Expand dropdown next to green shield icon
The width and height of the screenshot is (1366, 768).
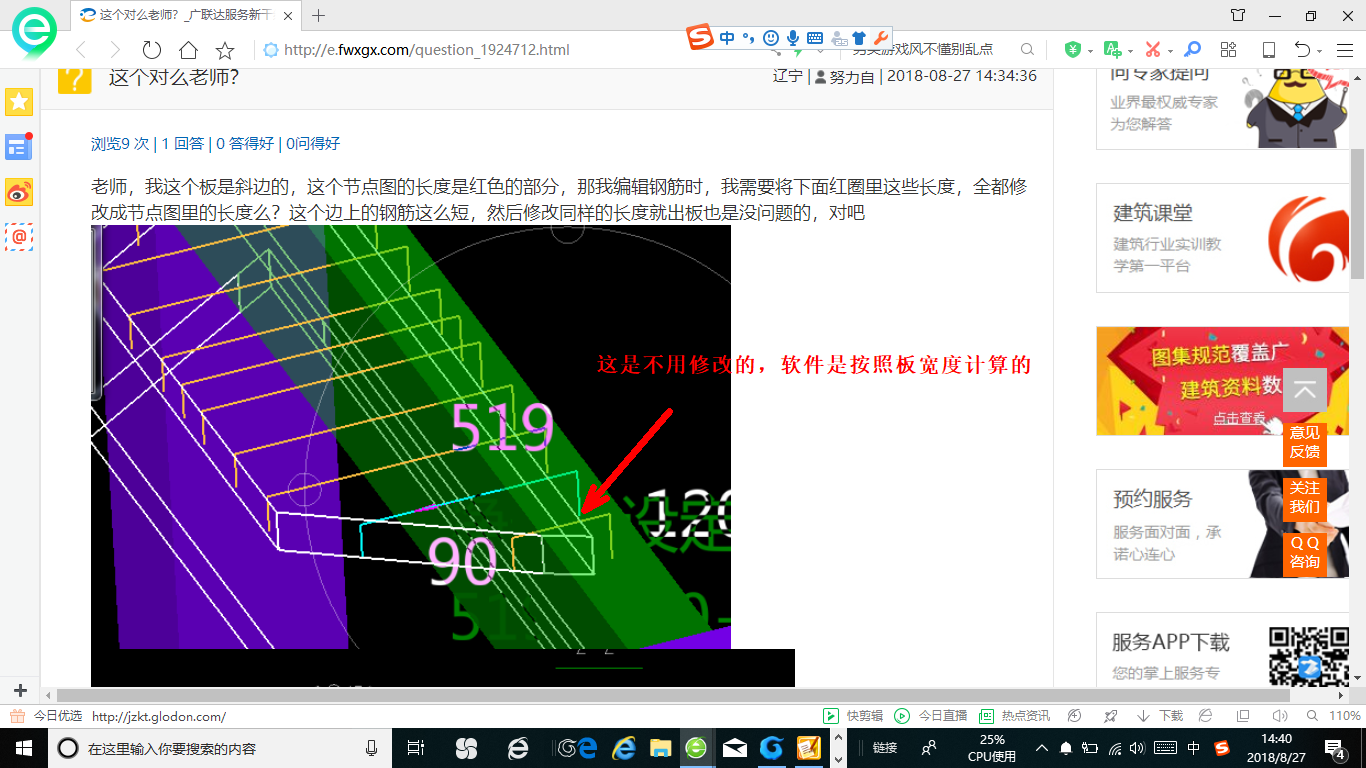pyautogui.click(x=1090, y=50)
